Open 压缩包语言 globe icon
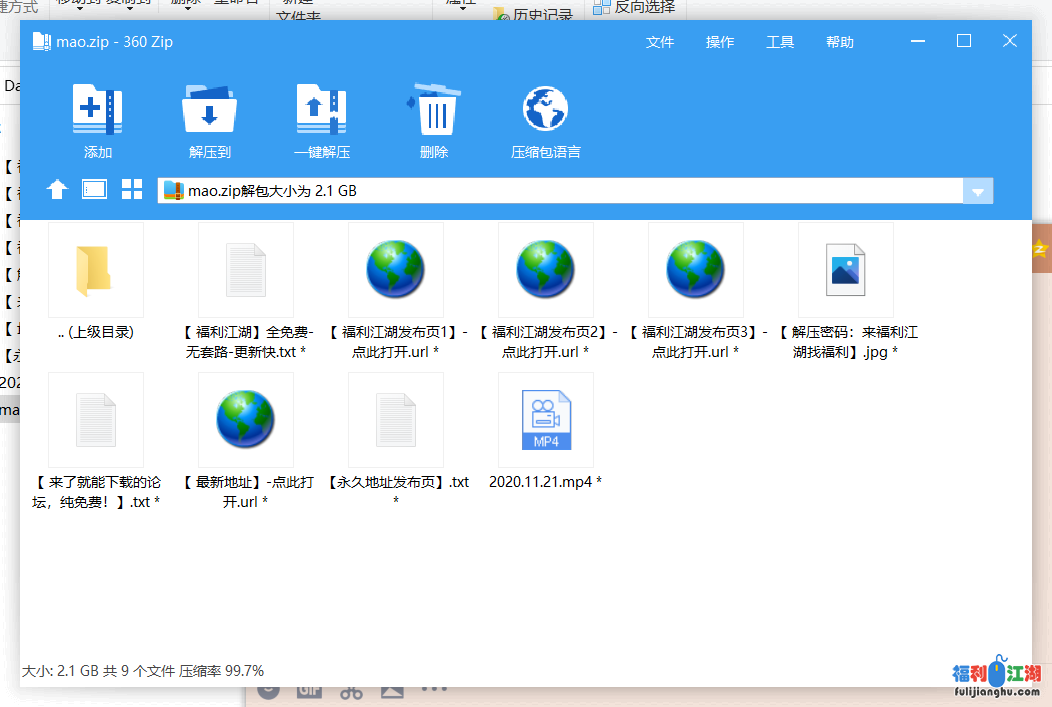This screenshot has height=707, width=1052. click(x=545, y=110)
